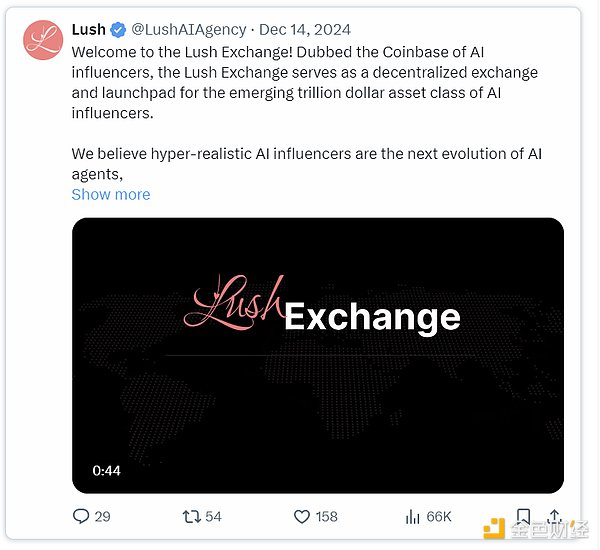
Task: Click the reply count 29
Action: (102, 517)
